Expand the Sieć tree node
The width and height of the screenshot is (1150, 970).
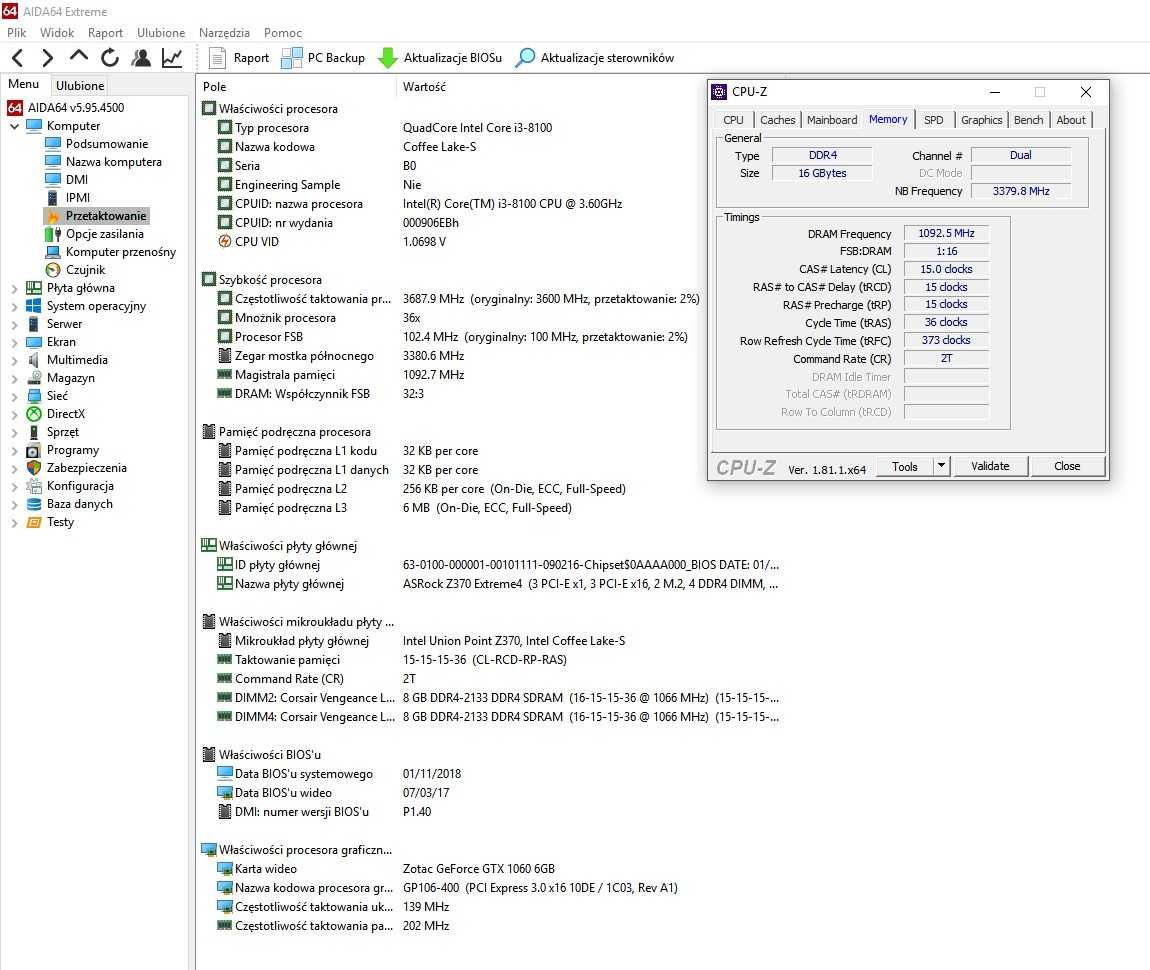pyautogui.click(x=14, y=397)
